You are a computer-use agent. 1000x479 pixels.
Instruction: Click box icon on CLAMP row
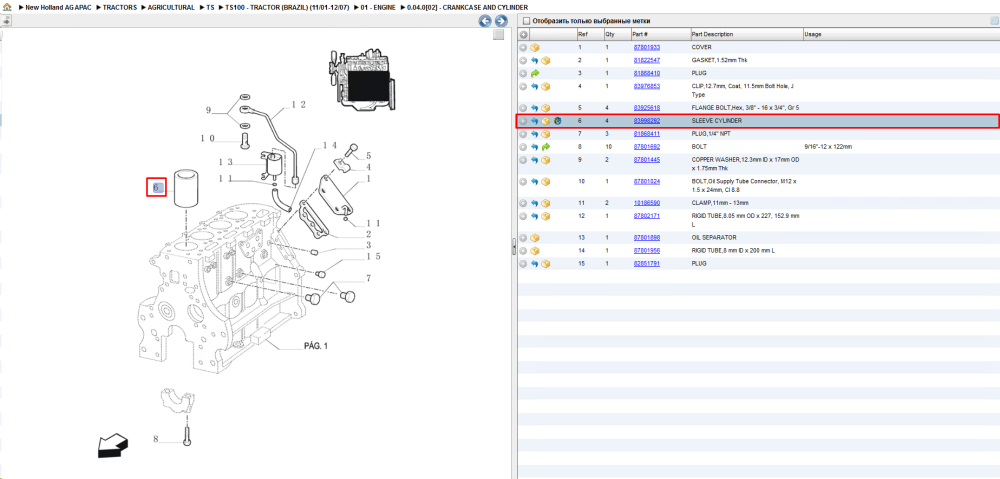click(545, 203)
